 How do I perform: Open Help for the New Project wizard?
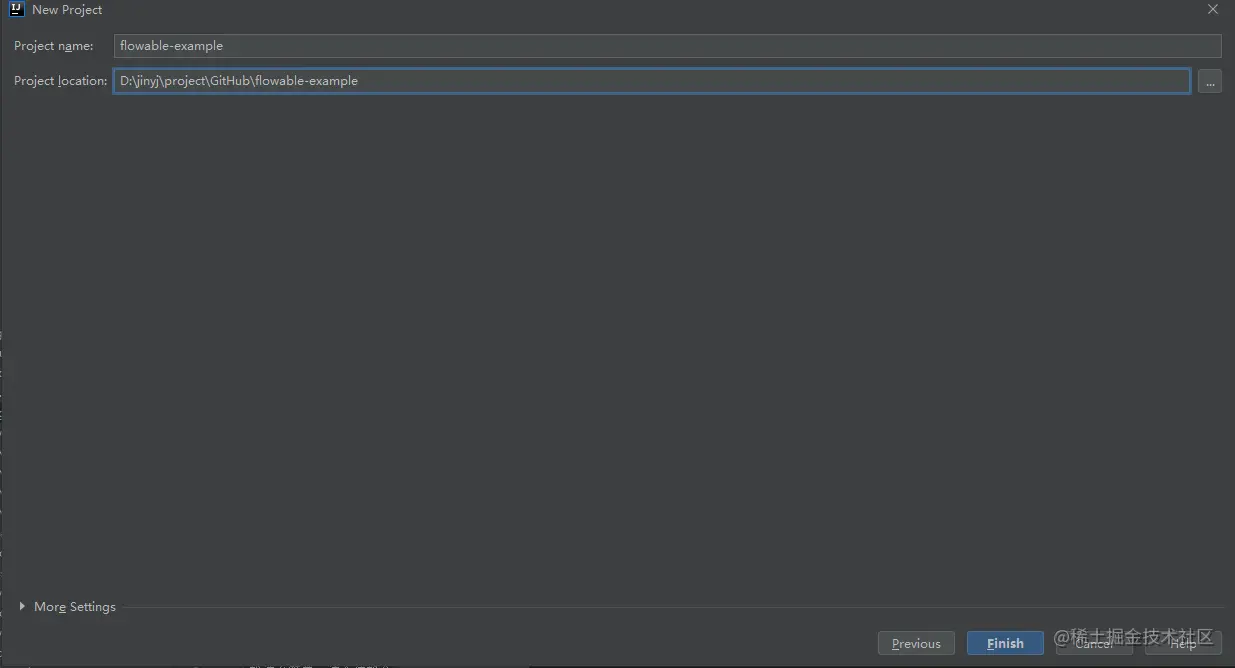1183,643
